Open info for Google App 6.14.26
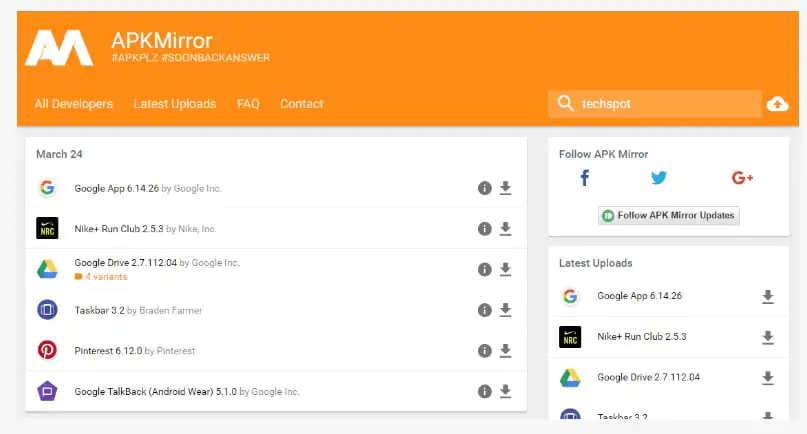The height and width of the screenshot is (434, 807). point(485,188)
